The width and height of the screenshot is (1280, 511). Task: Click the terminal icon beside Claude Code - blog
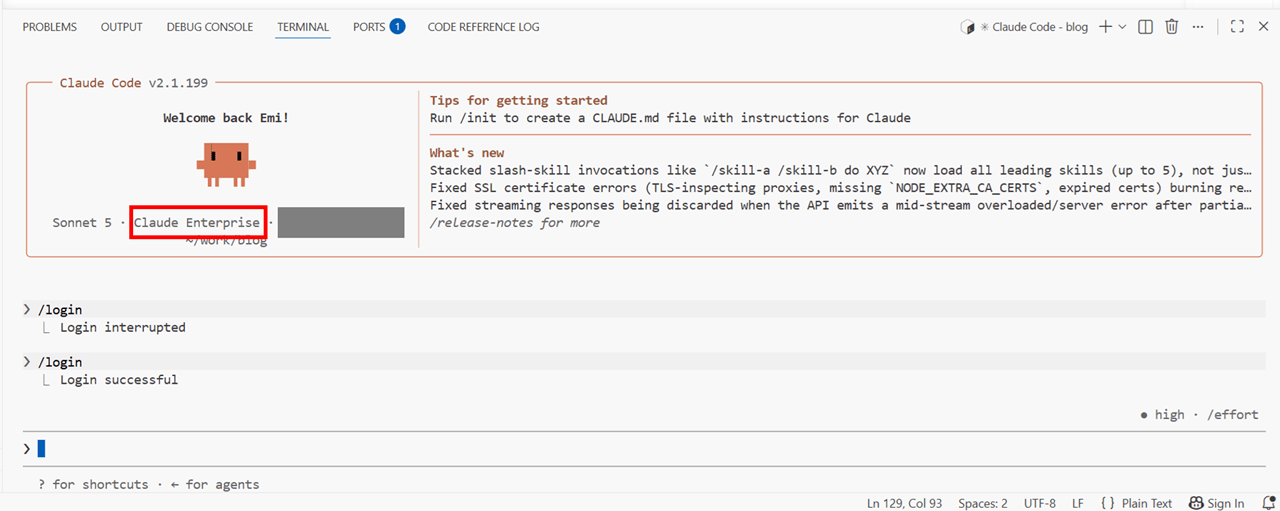967,27
